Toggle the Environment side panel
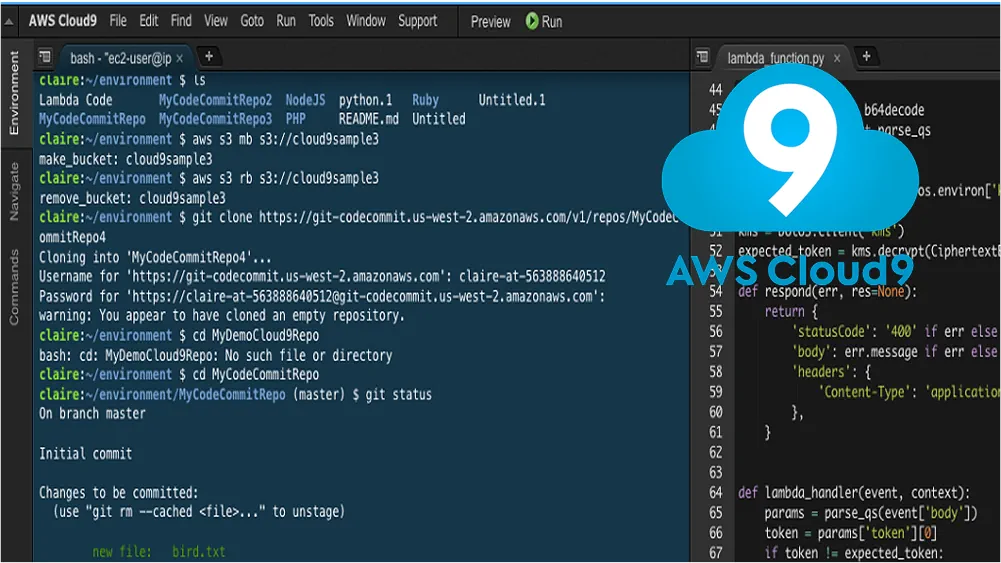 [14, 94]
